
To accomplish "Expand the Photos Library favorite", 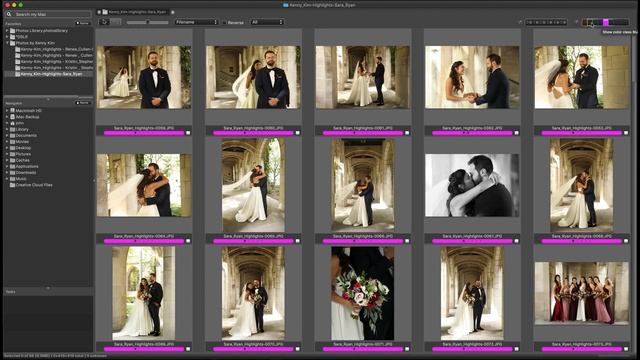I will [x=7, y=31].
